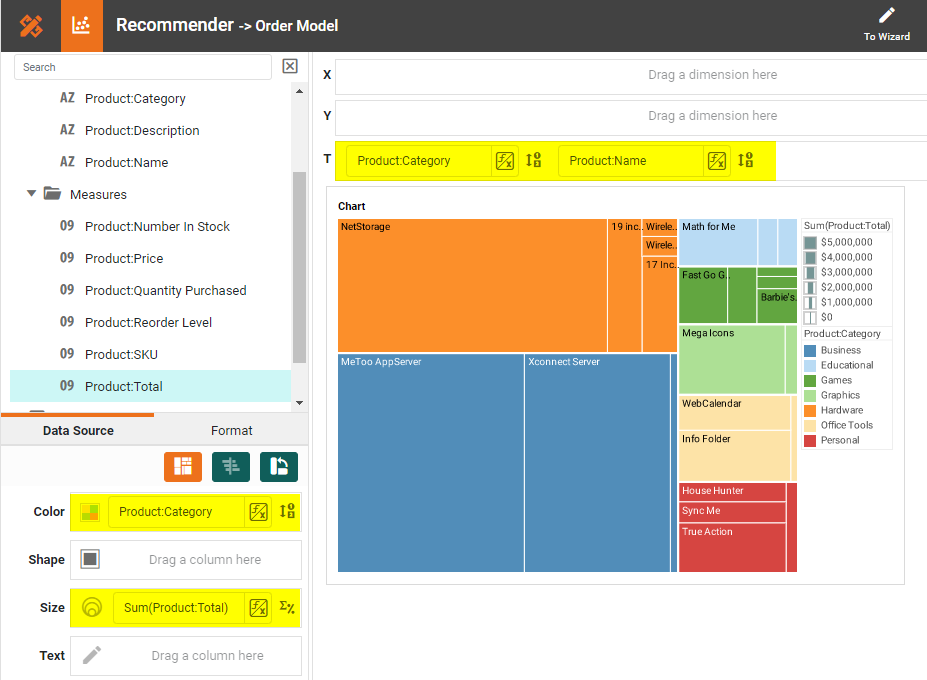The height and width of the screenshot is (680, 927).
Task: Click the Search input field
Action: click(x=142, y=67)
